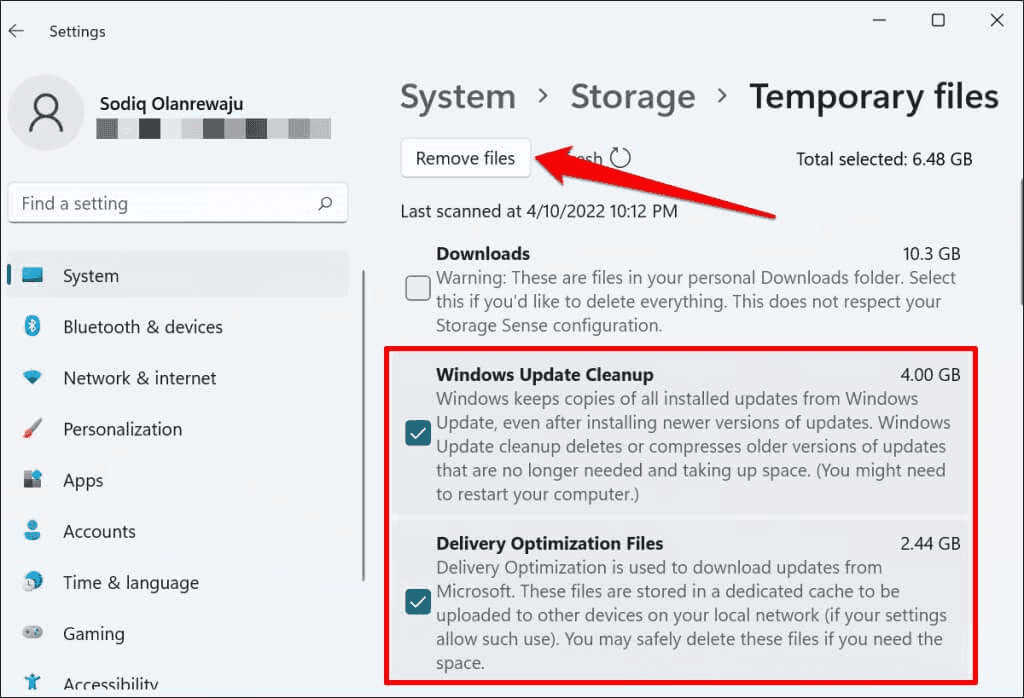
Task: Click the Find a setting search box
Action: click(x=165, y=203)
